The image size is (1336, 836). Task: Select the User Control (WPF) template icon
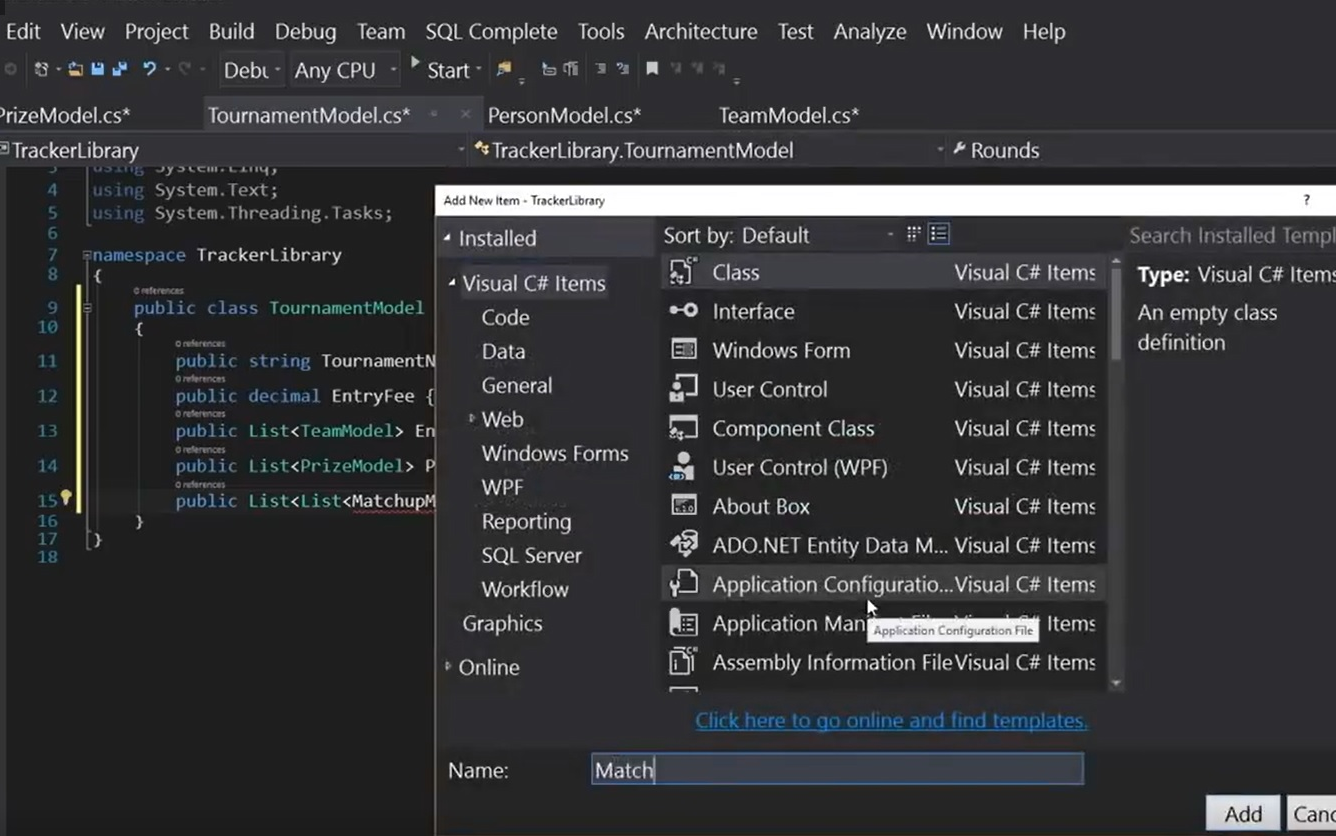tap(684, 467)
